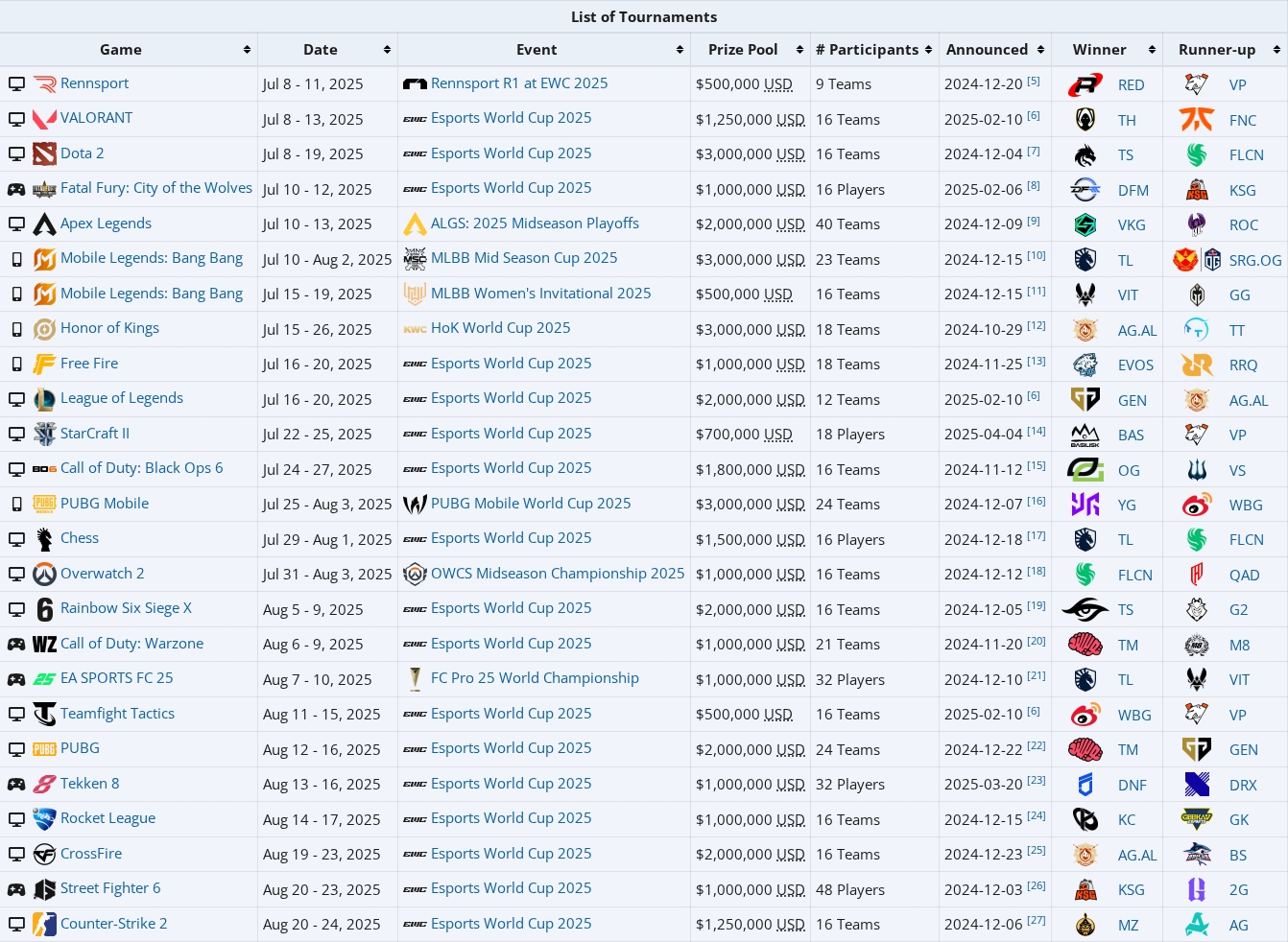Sort table by Prize Pool column arrows
The image size is (1288, 942).
(799, 50)
